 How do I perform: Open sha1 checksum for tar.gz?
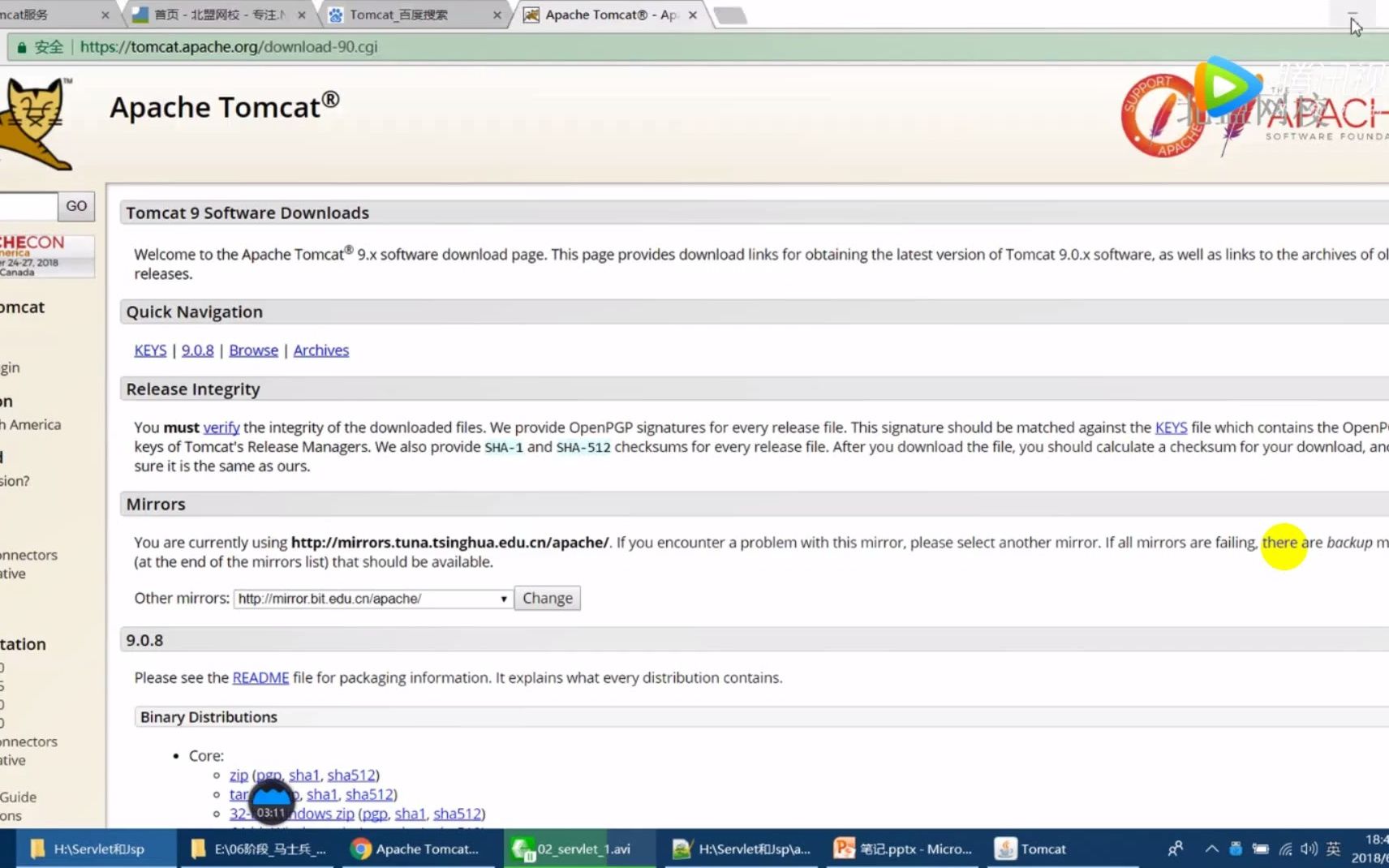click(322, 795)
